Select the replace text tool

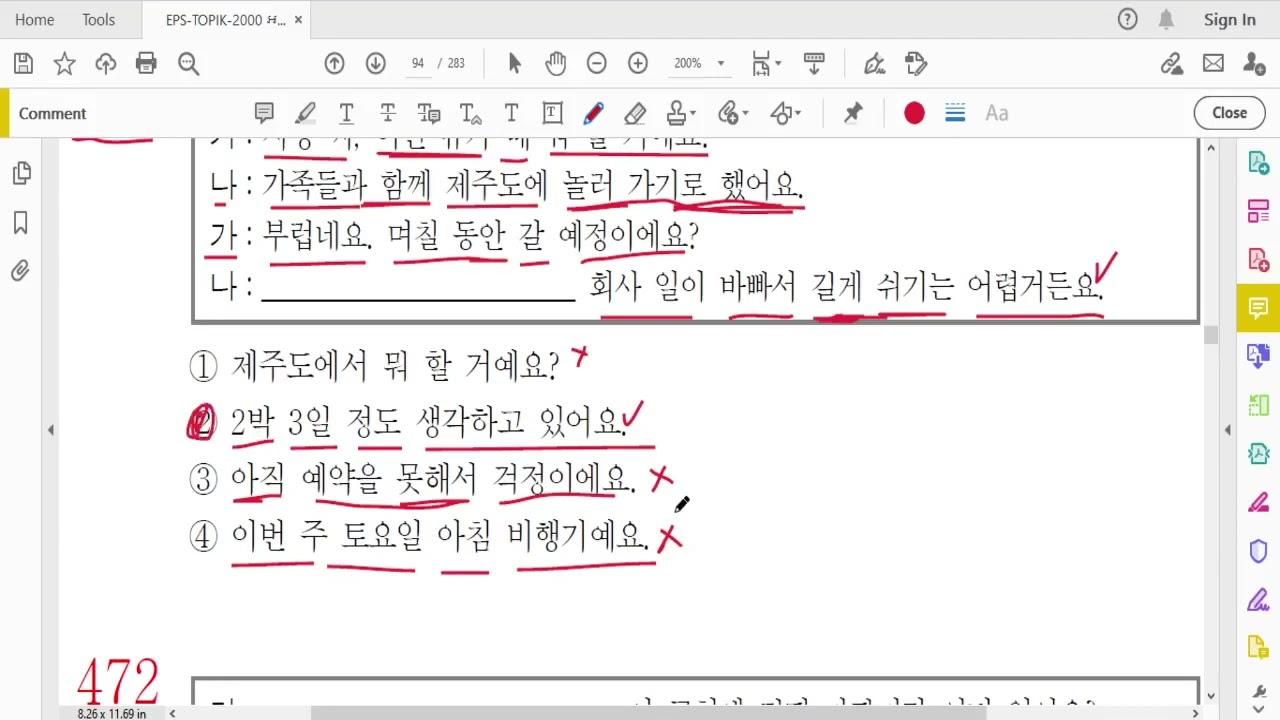429,113
